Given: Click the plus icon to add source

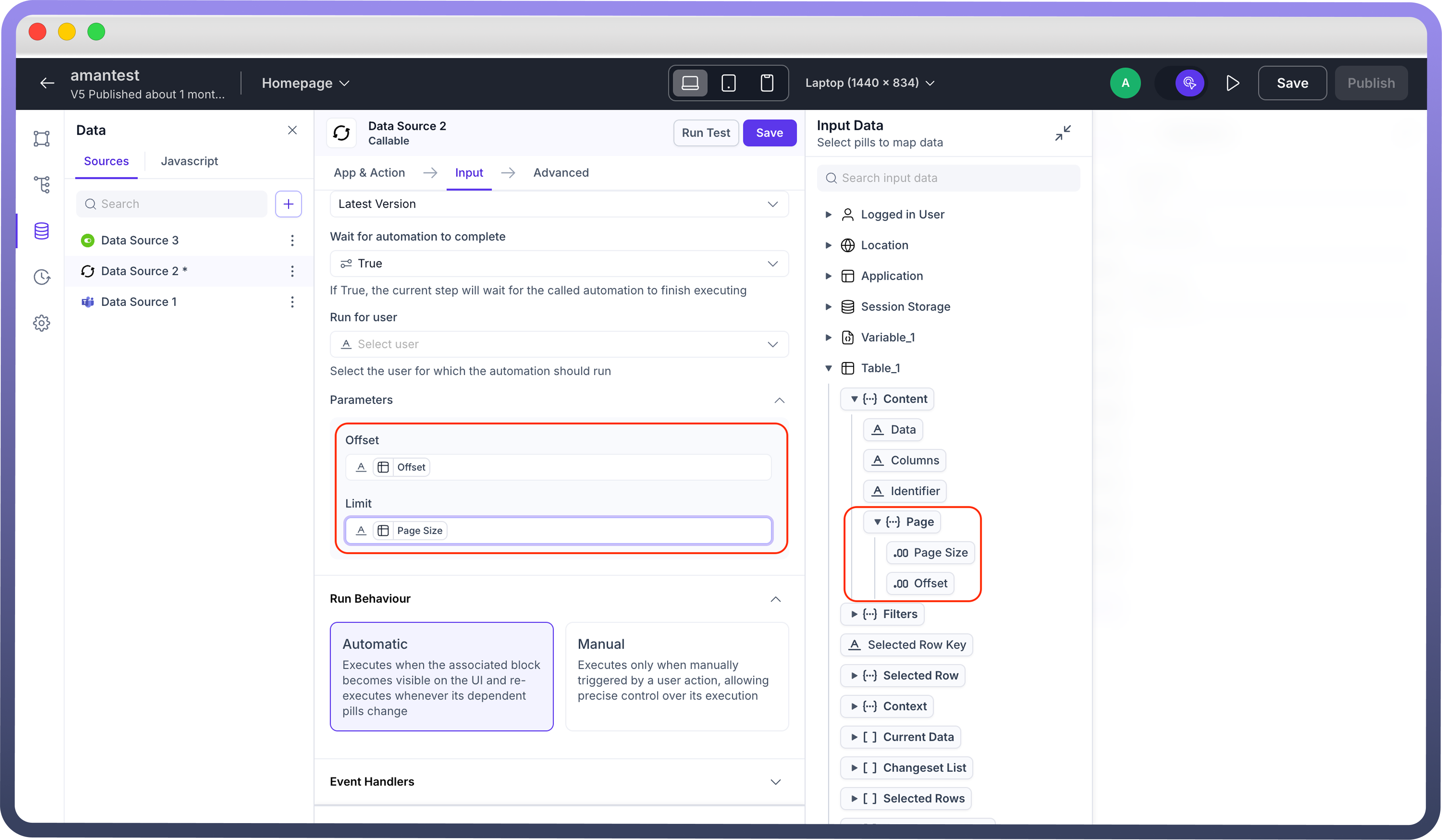Looking at the screenshot, I should (x=288, y=203).
